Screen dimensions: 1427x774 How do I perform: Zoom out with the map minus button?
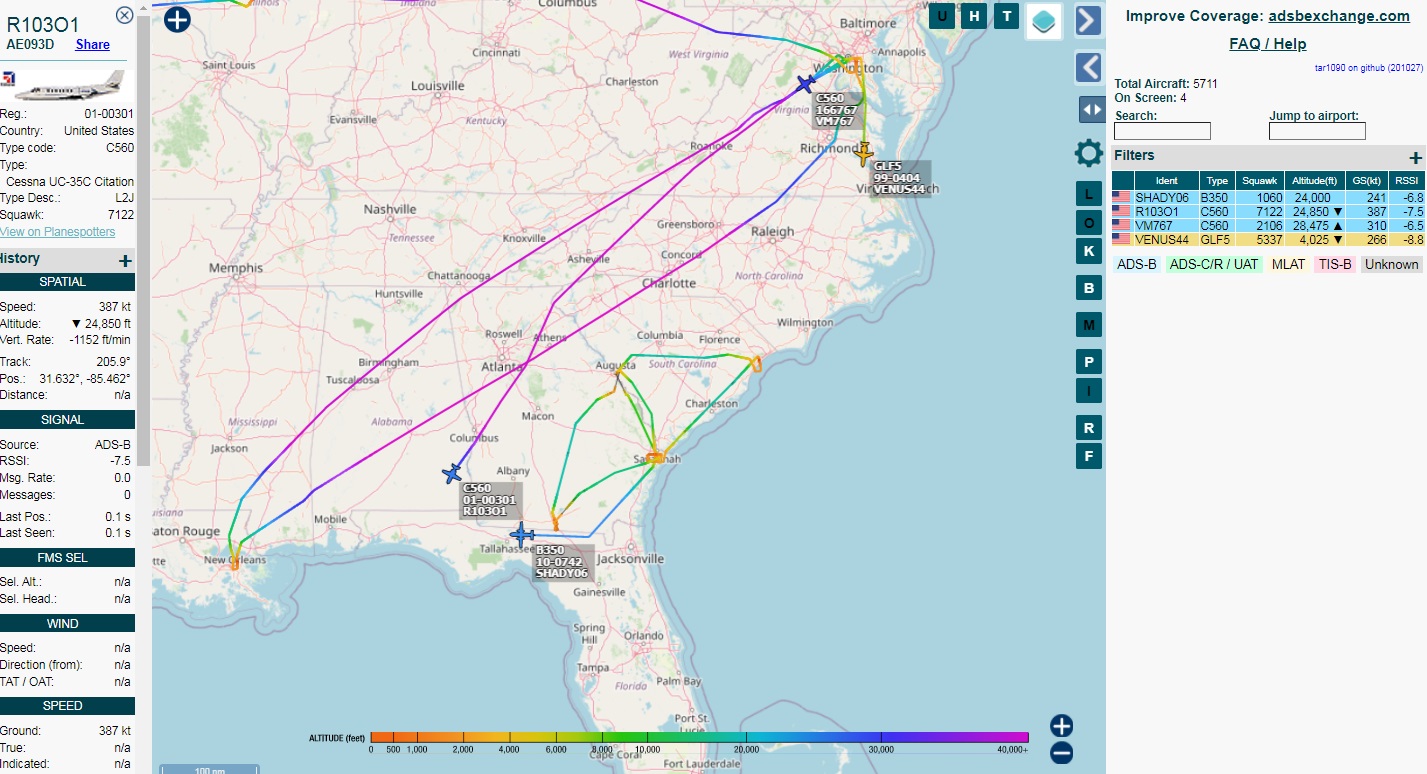pos(1062,753)
